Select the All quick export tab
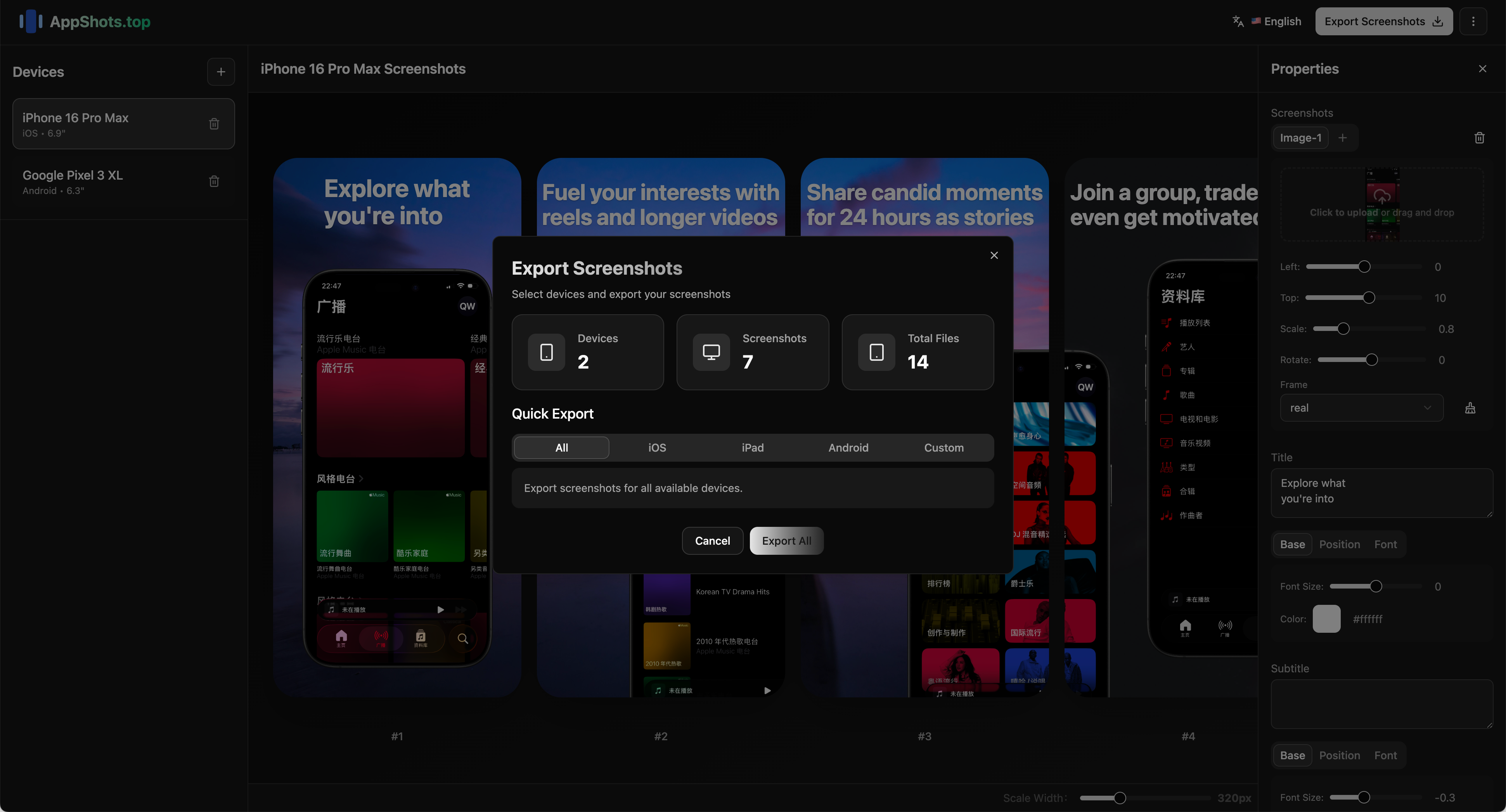The width and height of the screenshot is (1506, 812). (561, 448)
